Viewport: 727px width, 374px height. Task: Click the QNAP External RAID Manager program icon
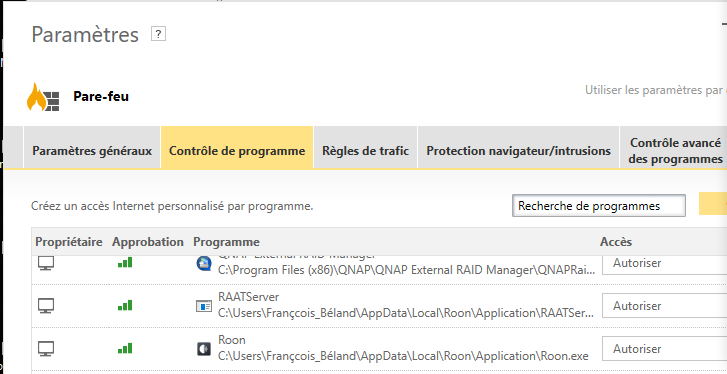click(x=204, y=263)
